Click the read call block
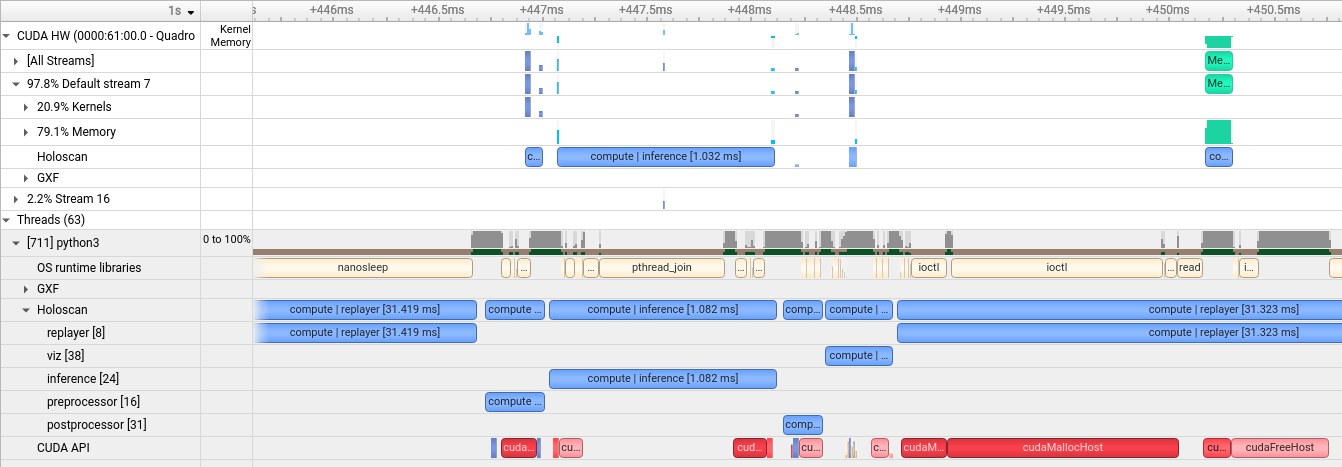 click(1189, 268)
